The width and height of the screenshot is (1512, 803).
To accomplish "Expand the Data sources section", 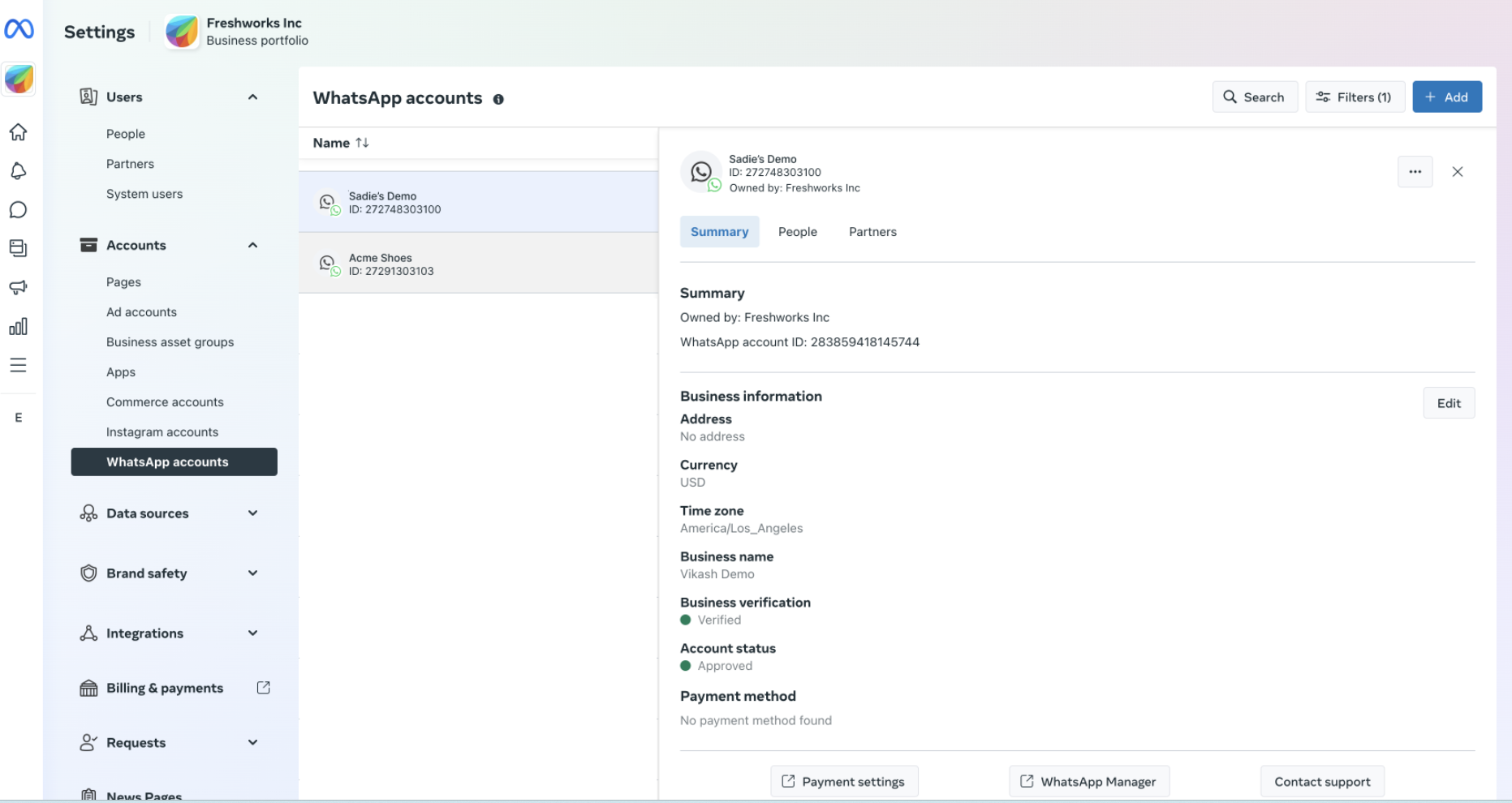I will click(253, 513).
